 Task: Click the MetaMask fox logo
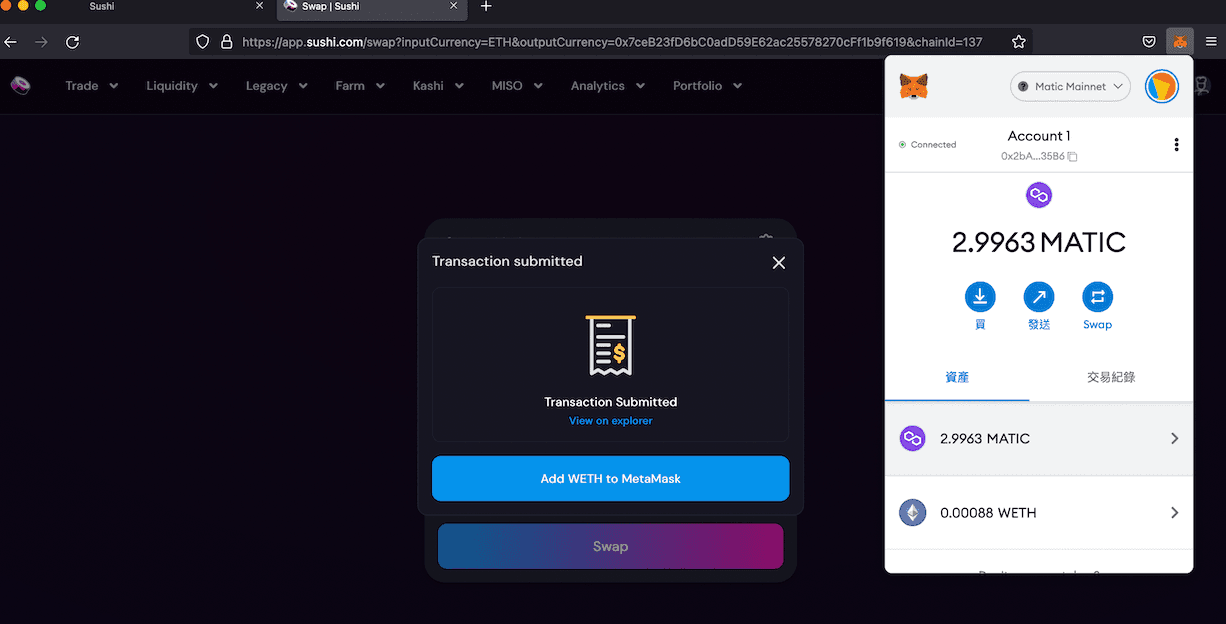coord(914,87)
